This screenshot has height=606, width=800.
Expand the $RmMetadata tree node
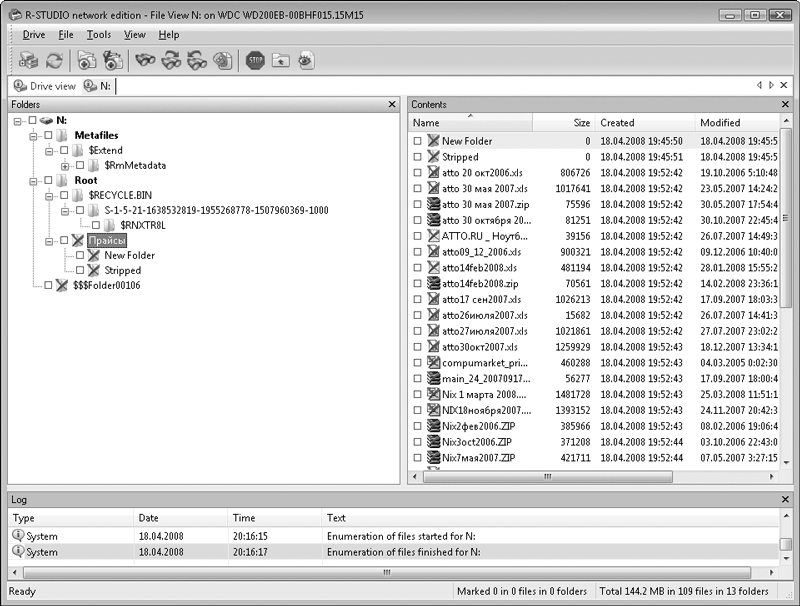click(x=65, y=166)
